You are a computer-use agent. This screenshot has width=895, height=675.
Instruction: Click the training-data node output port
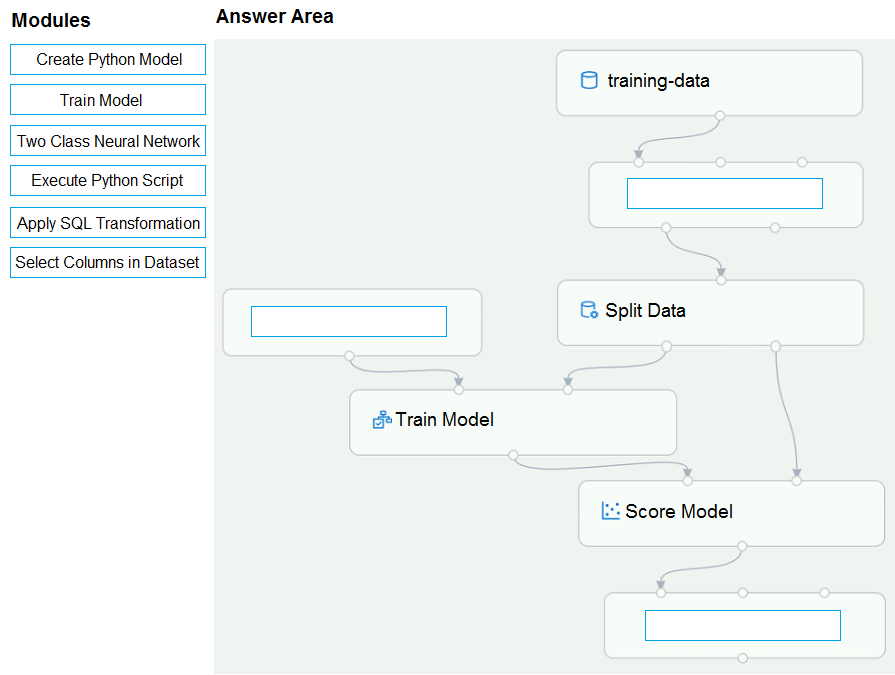[720, 116]
